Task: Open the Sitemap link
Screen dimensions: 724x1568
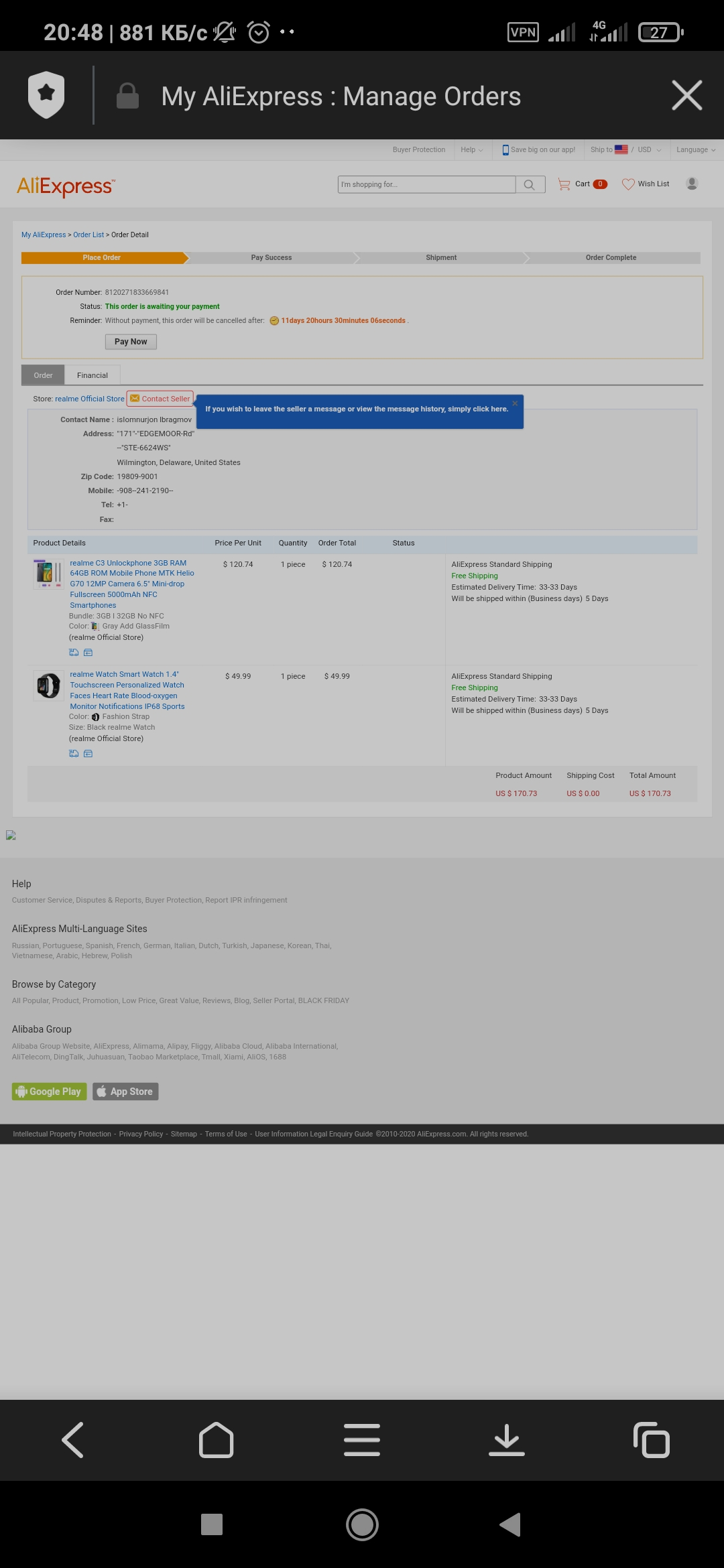Action: (184, 1134)
